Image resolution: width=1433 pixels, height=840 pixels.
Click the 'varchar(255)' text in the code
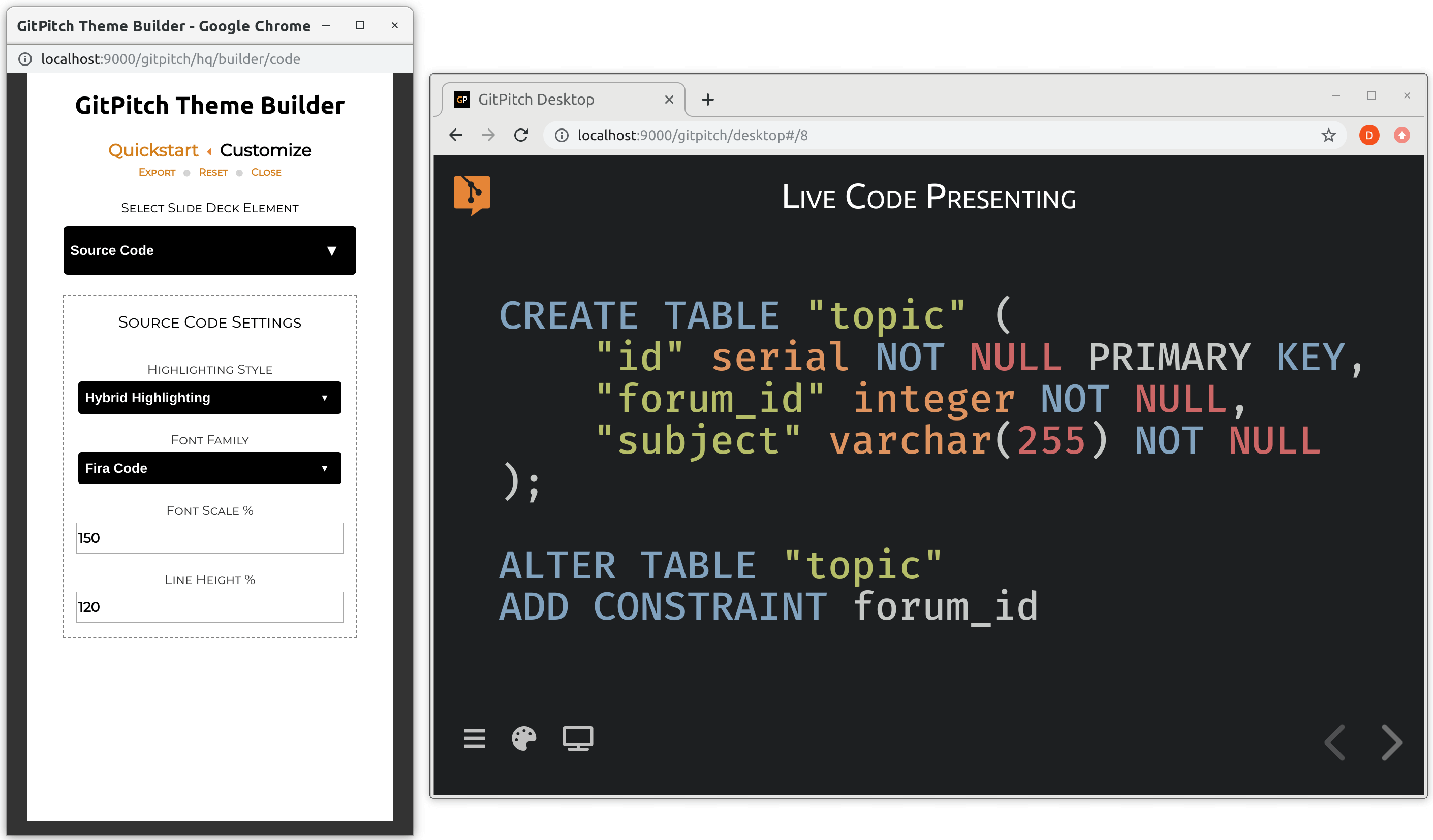point(969,441)
